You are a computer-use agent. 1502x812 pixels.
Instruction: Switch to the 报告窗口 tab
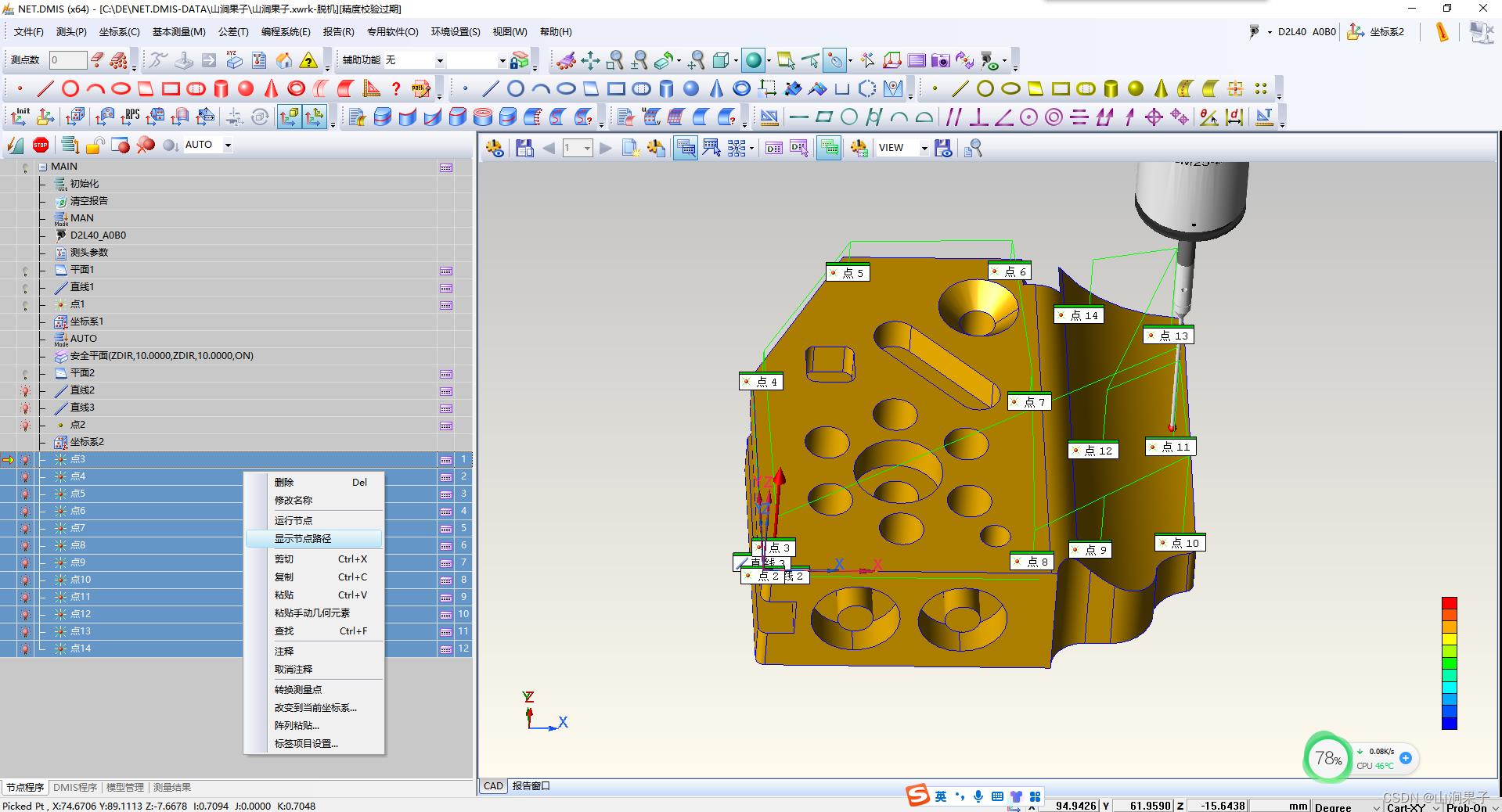[x=531, y=786]
